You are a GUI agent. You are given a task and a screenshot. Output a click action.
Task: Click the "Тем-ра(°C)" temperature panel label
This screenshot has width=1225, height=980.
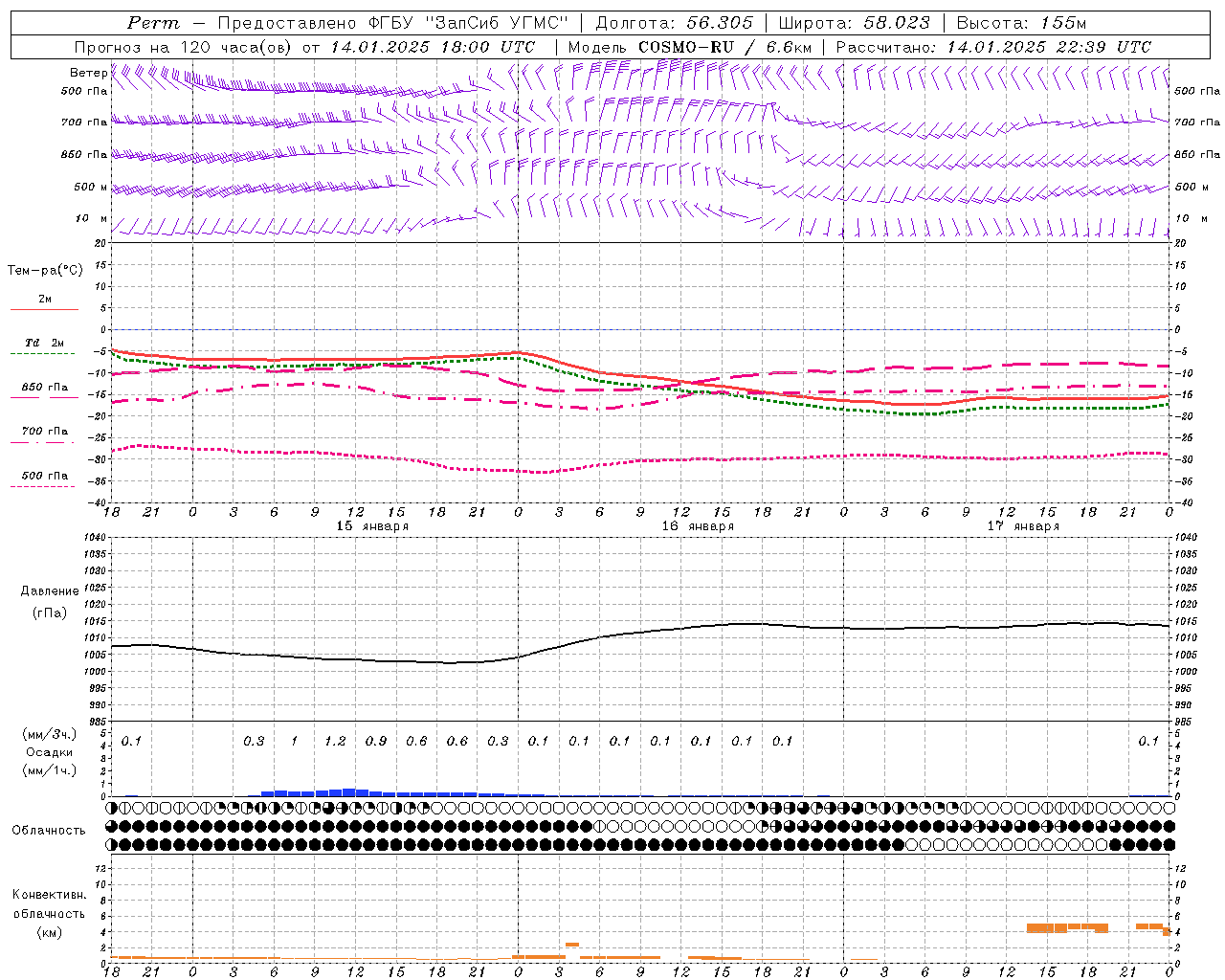click(x=45, y=271)
